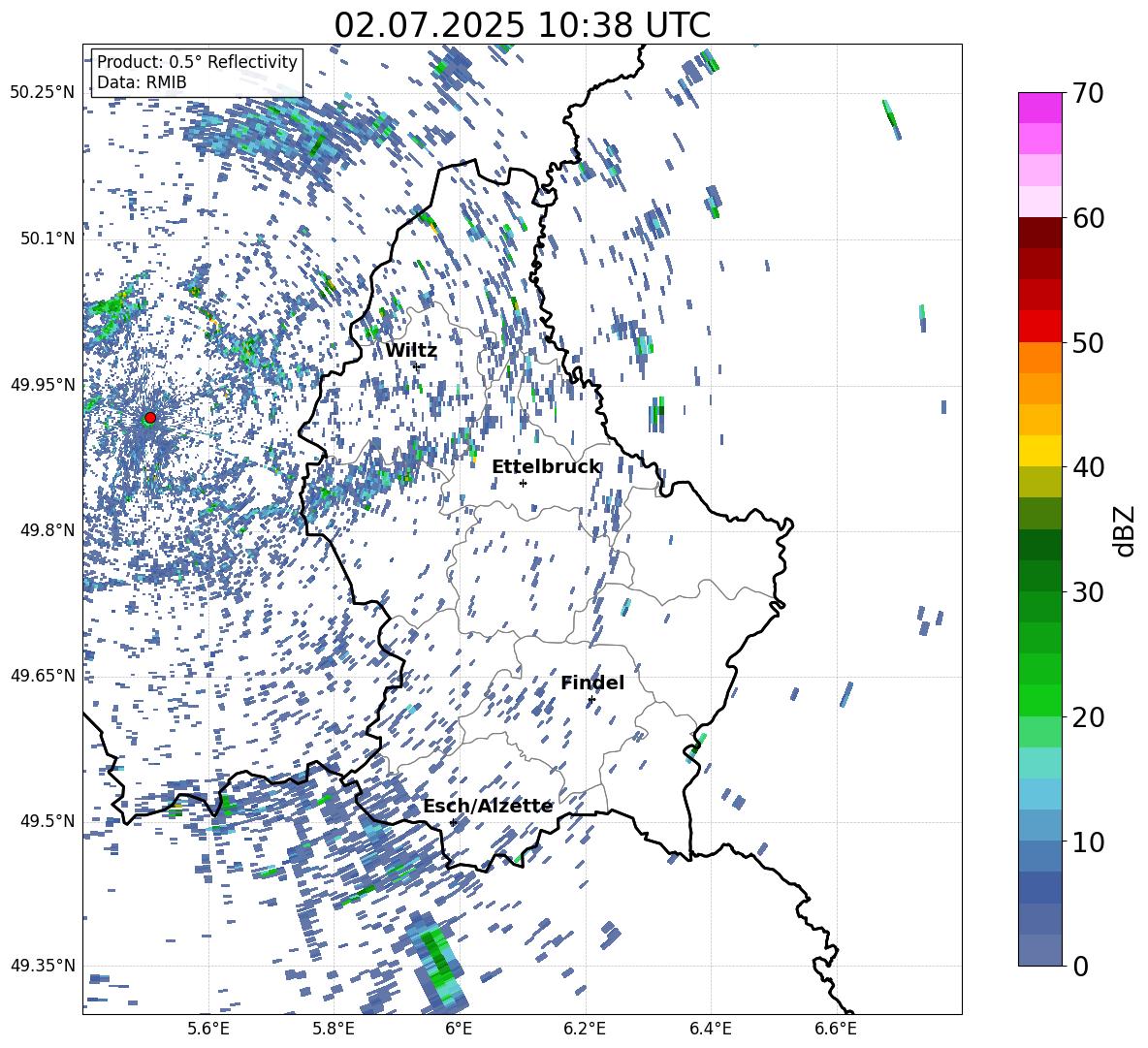Click the 5.6°E longitude label
Viewport: 1148px width, 1048px height.
tap(209, 1029)
